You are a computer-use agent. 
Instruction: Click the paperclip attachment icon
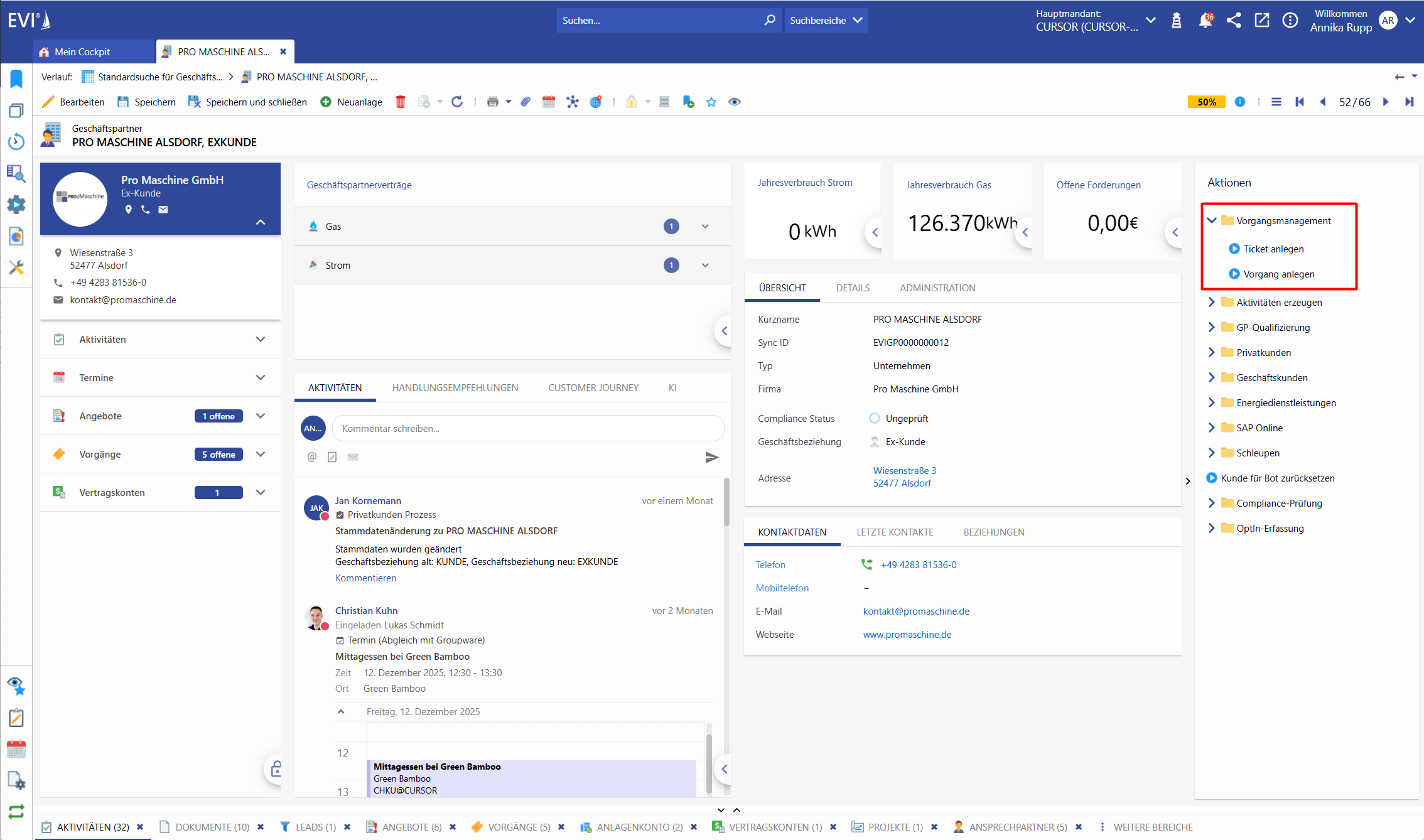[526, 102]
